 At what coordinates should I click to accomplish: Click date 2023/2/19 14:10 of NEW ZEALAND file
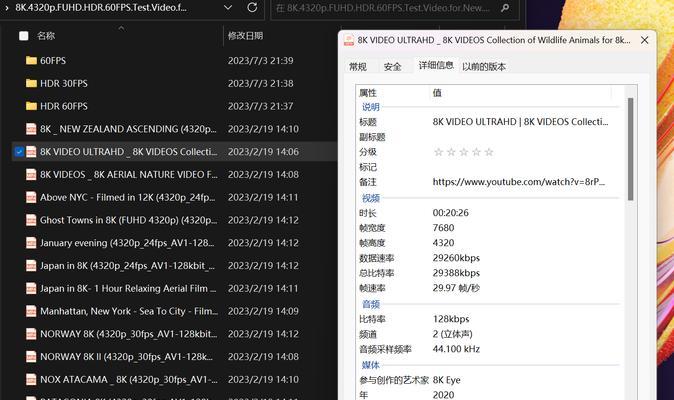(263, 129)
